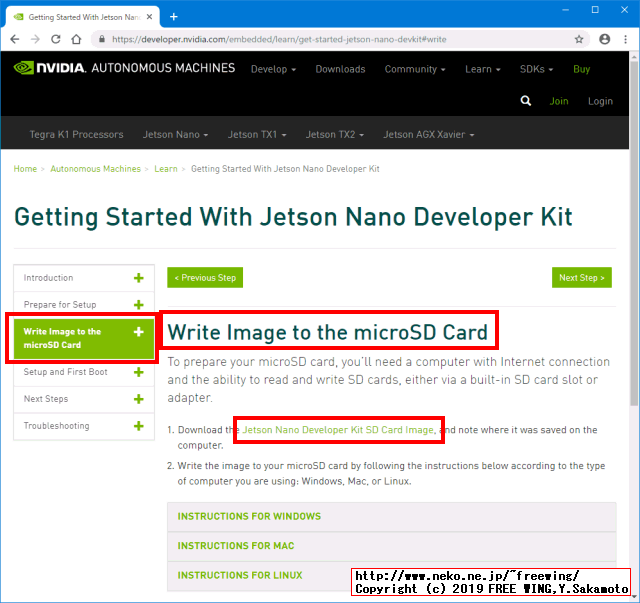Image resolution: width=640 pixels, height=603 pixels.
Task: Close the Getting Started With Jetson tab
Action: click(149, 17)
